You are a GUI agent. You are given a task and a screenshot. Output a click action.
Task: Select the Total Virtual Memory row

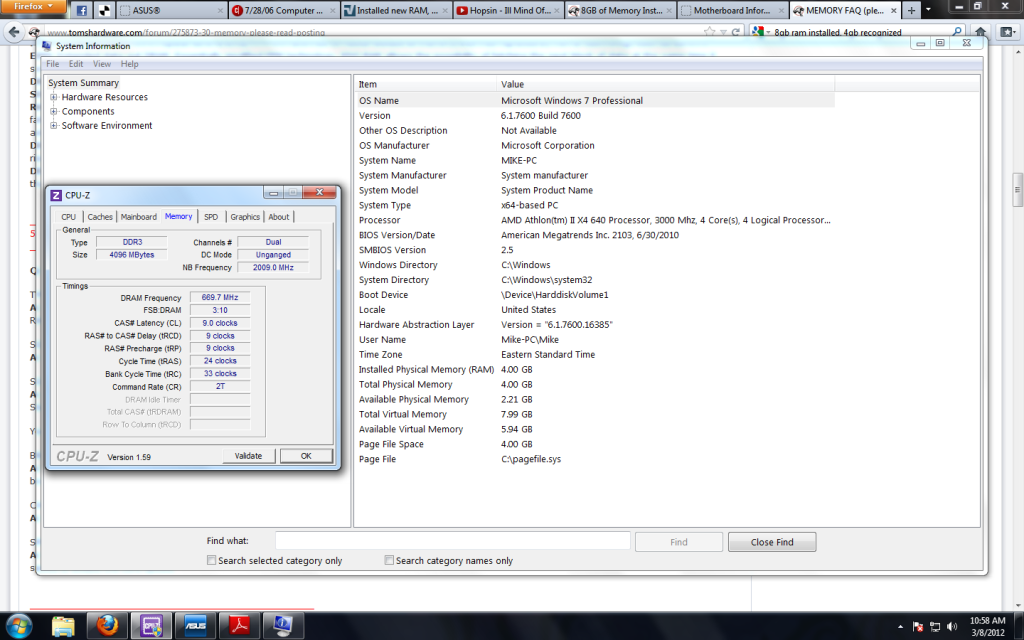point(595,414)
